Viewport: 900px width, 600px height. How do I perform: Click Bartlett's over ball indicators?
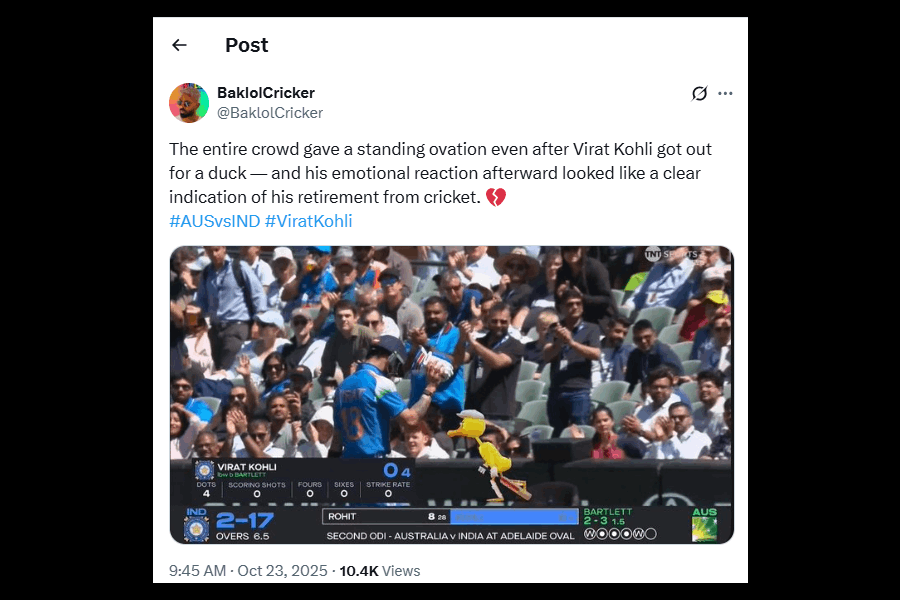[620, 534]
